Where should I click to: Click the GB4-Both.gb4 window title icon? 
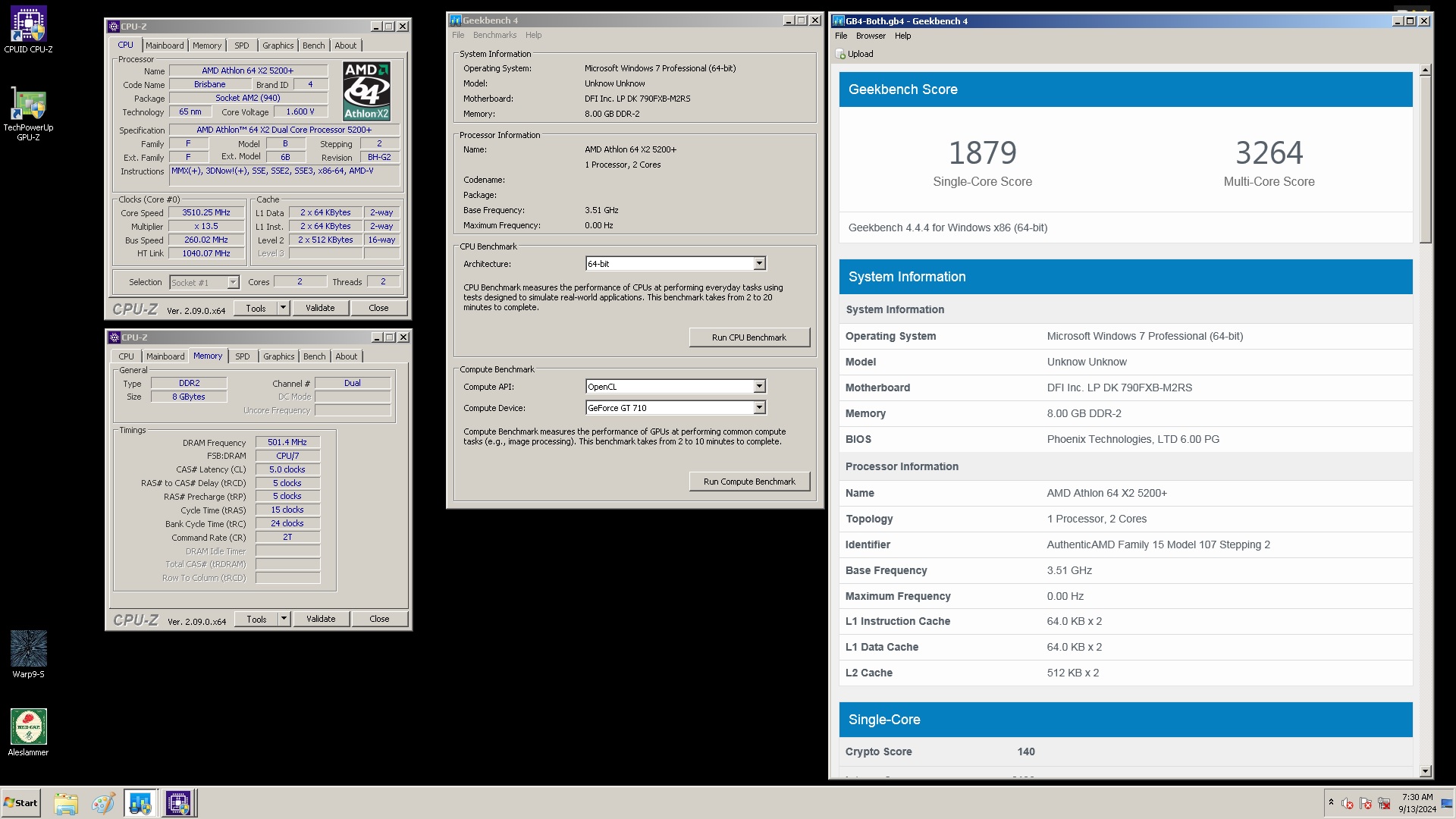[839, 21]
